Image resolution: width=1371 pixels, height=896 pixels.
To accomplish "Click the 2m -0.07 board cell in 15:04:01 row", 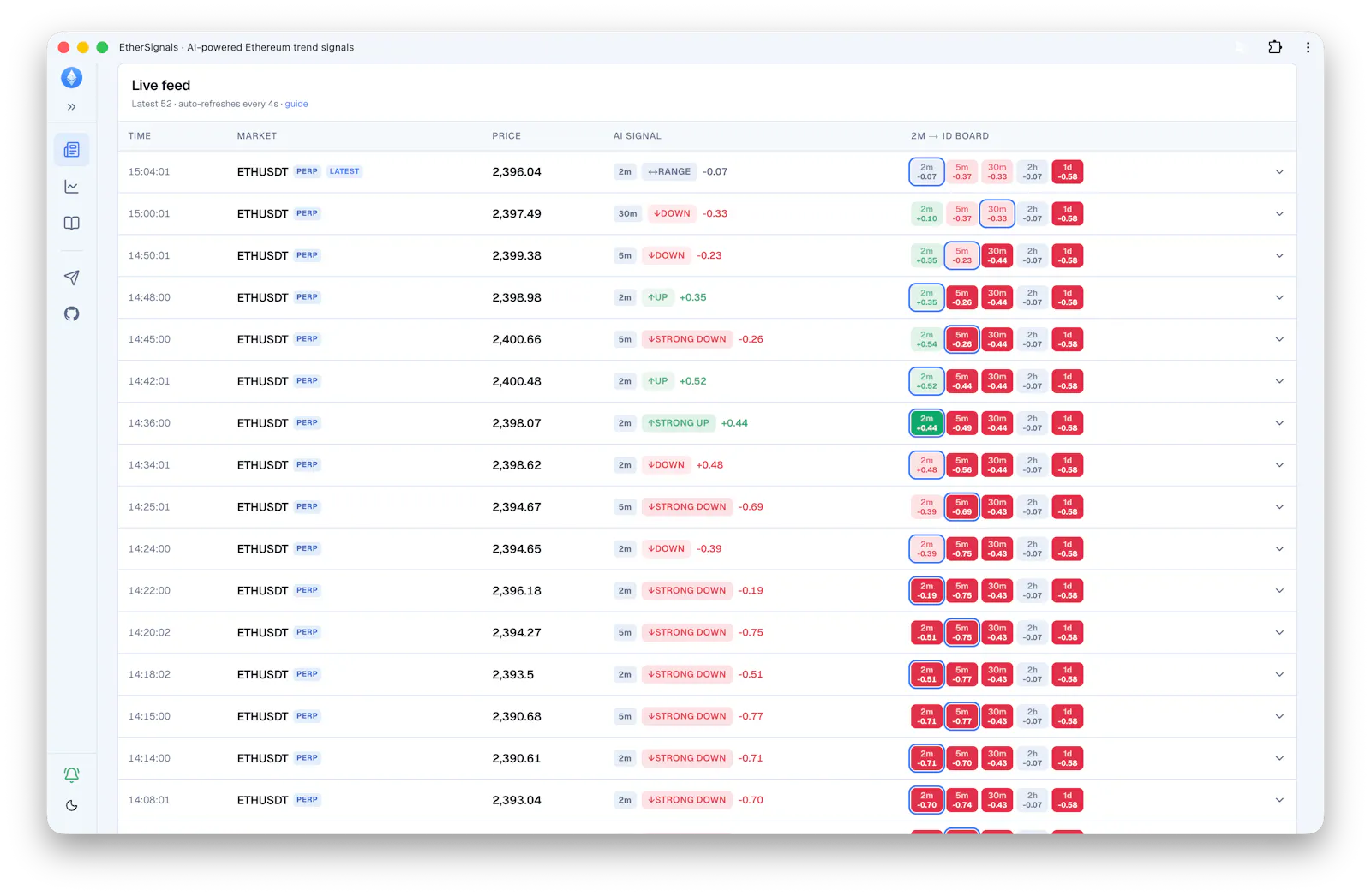I will coord(927,172).
